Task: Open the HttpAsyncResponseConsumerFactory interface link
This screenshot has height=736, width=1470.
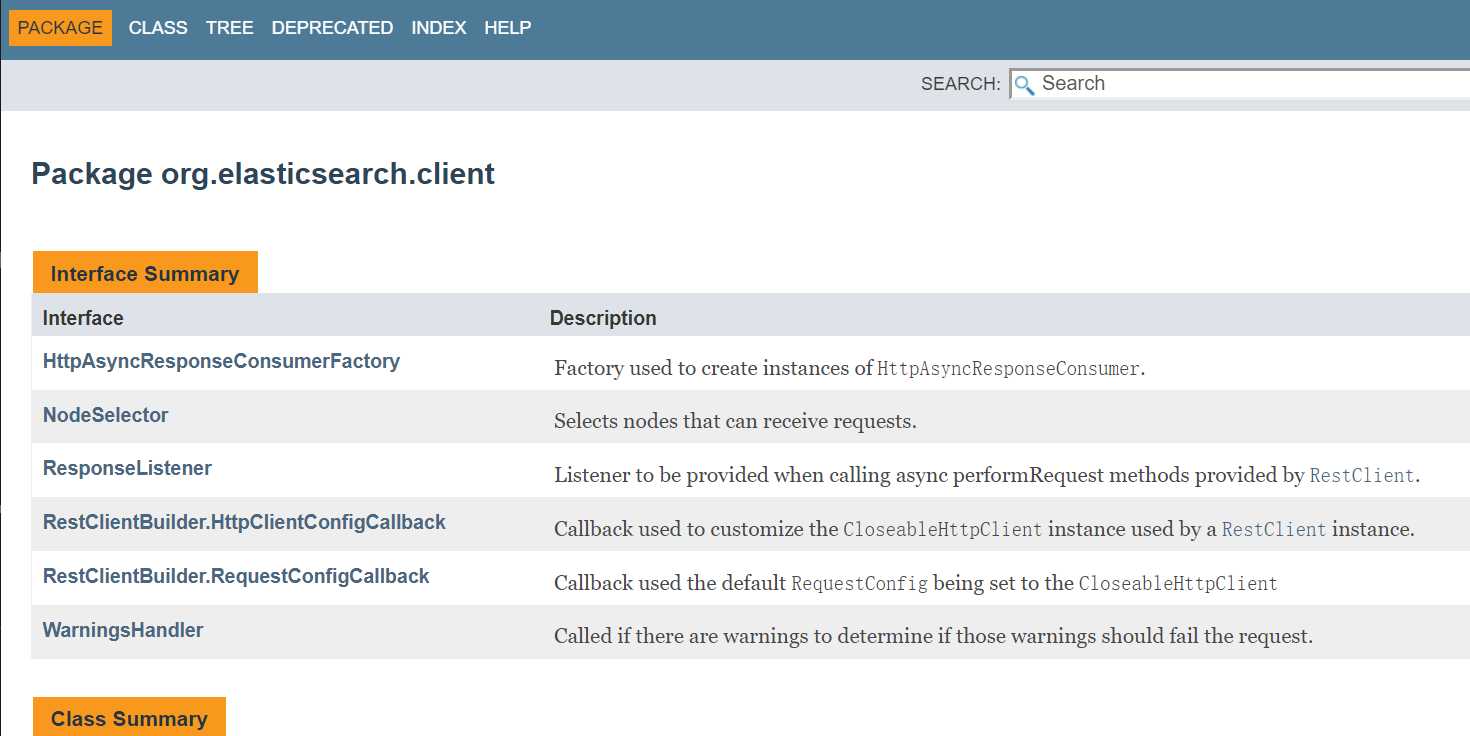Action: coord(221,361)
